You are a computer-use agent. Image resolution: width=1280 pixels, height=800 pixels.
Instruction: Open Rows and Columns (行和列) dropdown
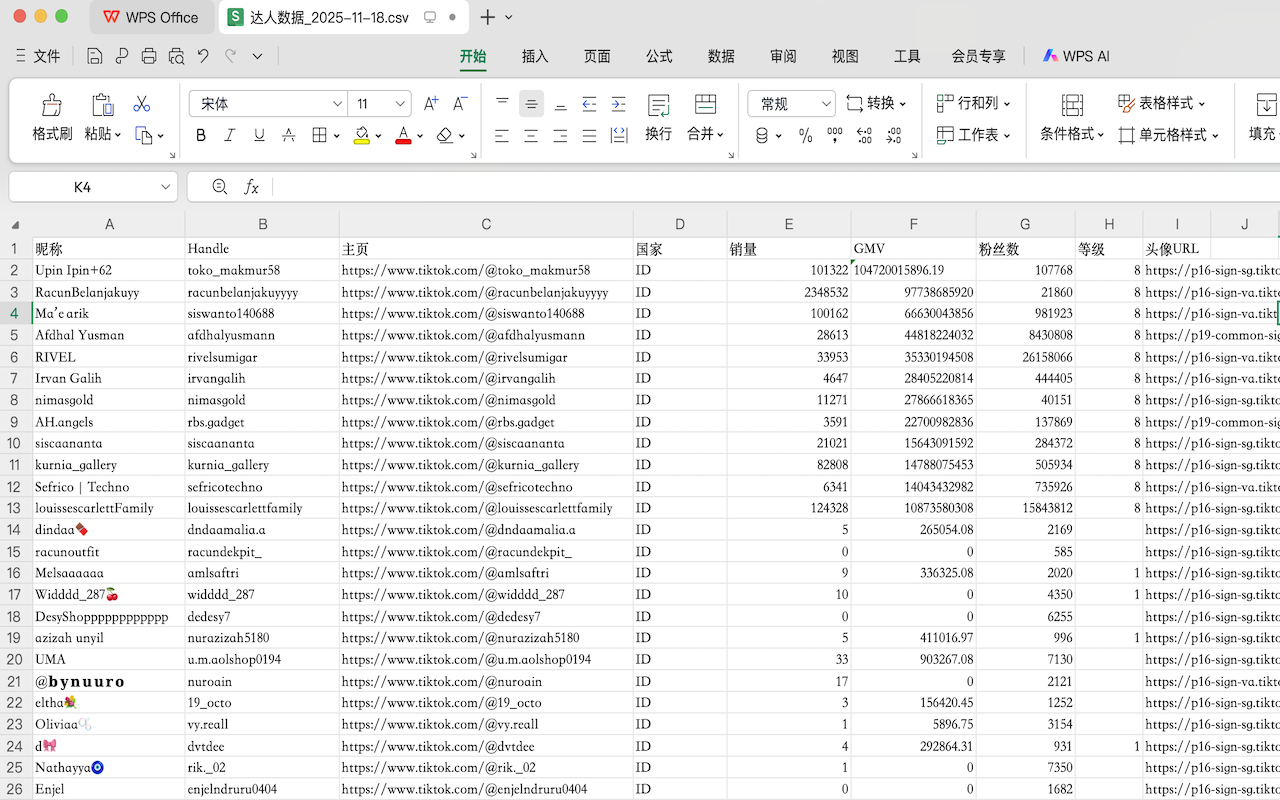coord(973,103)
